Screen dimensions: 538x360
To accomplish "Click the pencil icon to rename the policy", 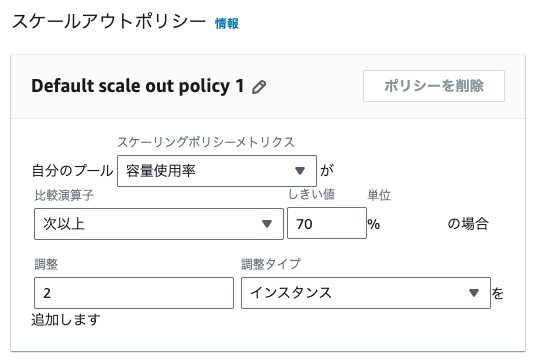I will pos(259,87).
